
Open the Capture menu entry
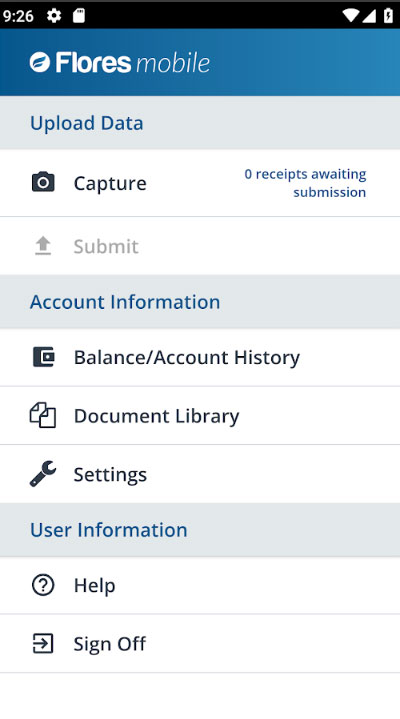pos(200,183)
